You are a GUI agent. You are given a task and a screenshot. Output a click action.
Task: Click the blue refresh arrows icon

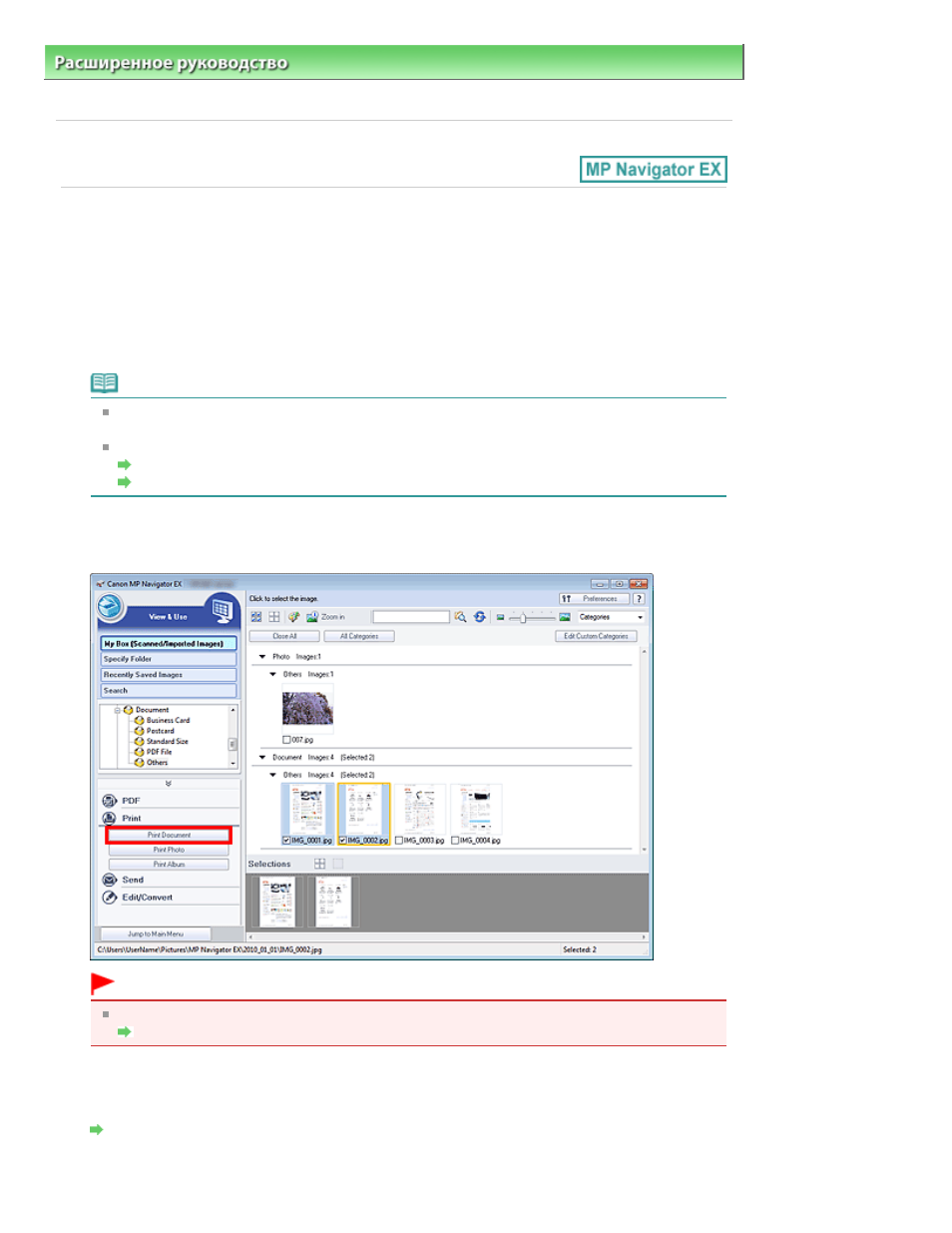(480, 617)
